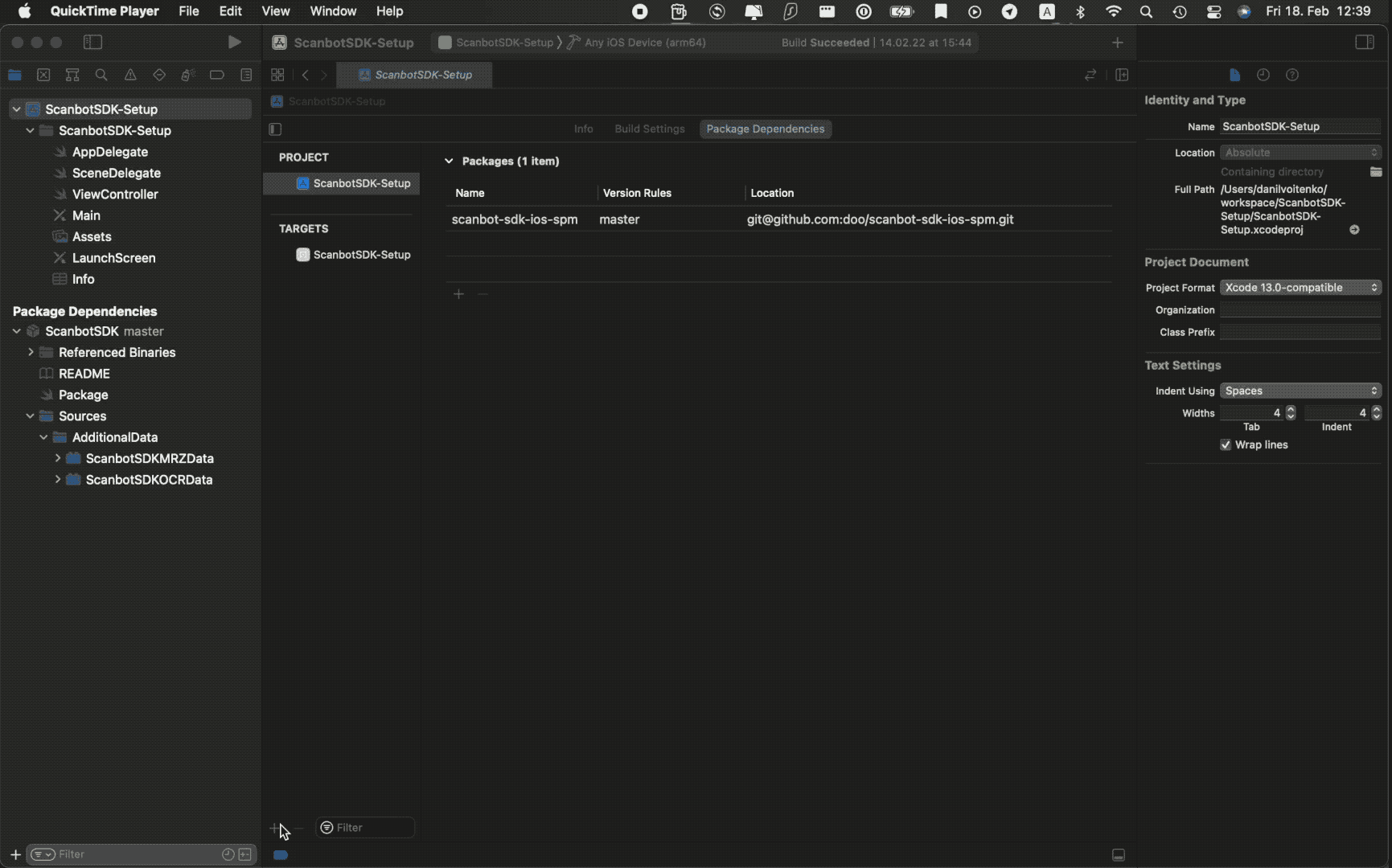Click the Run (play) button in toolbar

click(234, 43)
